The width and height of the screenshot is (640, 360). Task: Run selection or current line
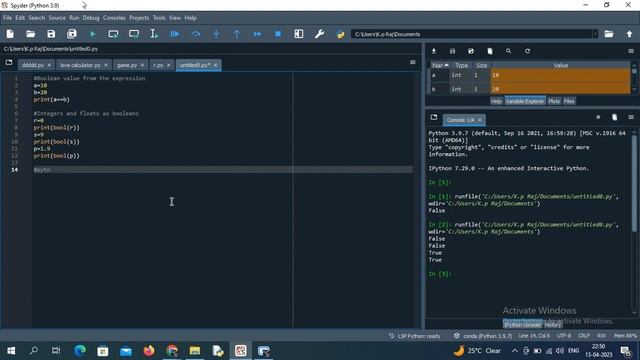point(154,34)
